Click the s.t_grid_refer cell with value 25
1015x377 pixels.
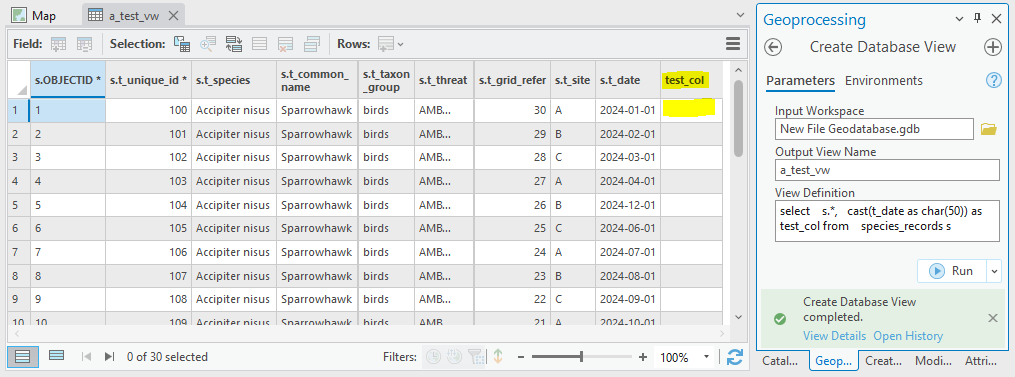pyautogui.click(x=513, y=229)
